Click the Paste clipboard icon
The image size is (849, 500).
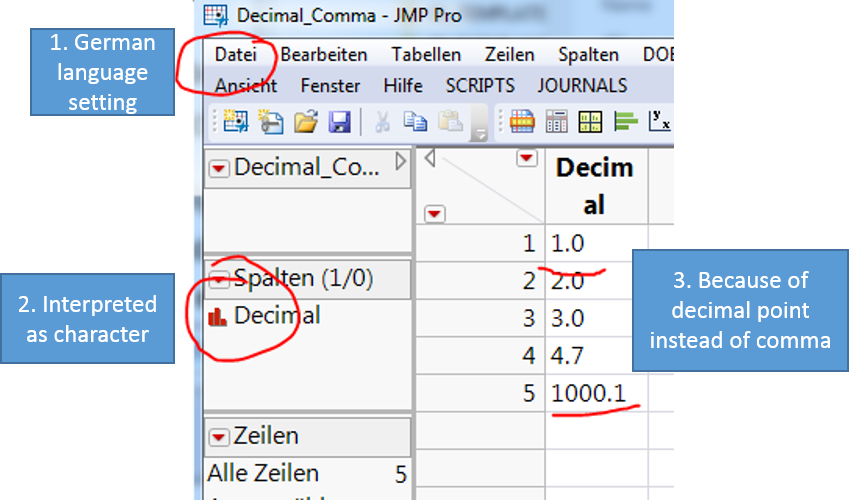(x=450, y=121)
